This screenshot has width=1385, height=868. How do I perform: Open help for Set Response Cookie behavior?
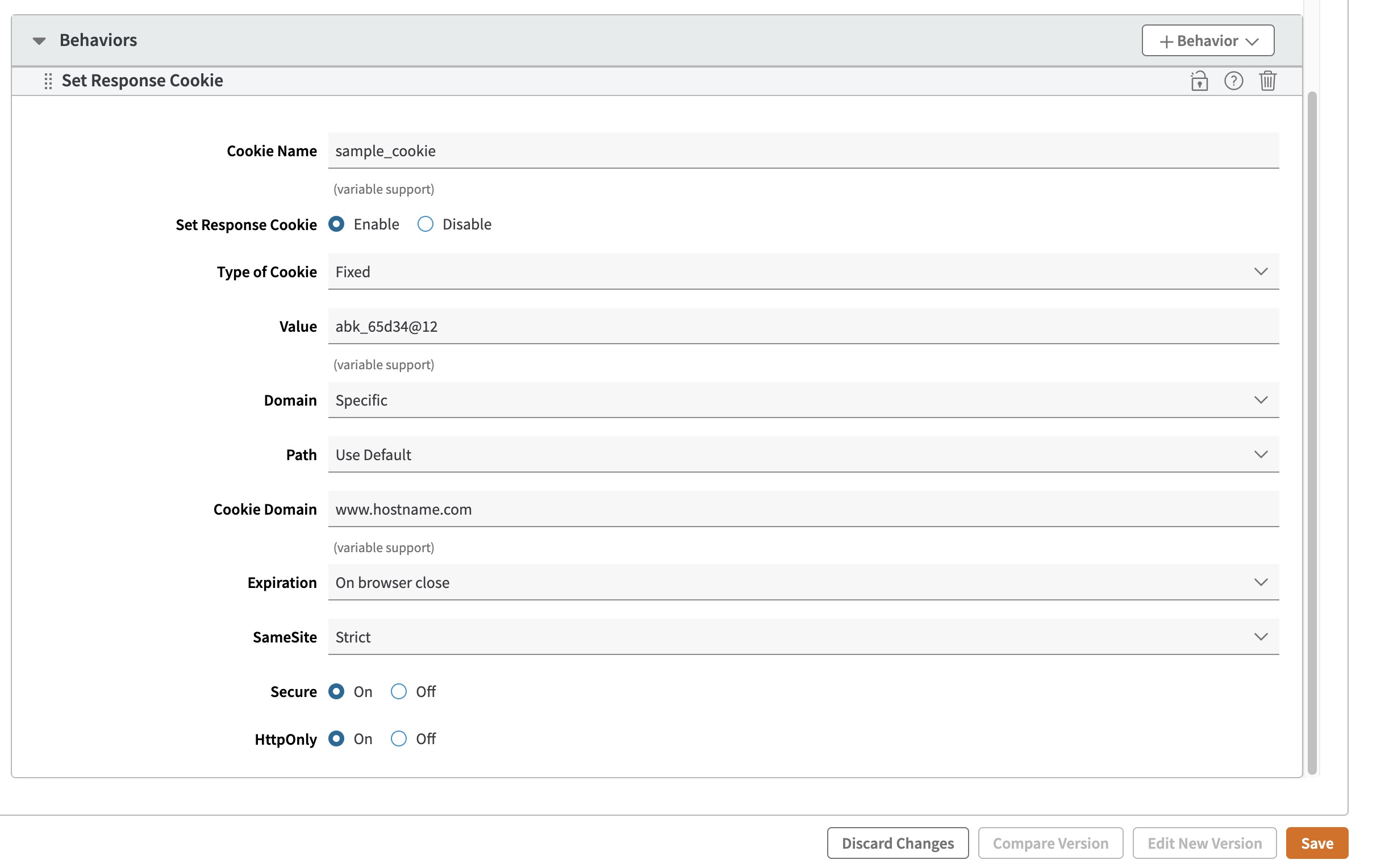click(x=1233, y=81)
